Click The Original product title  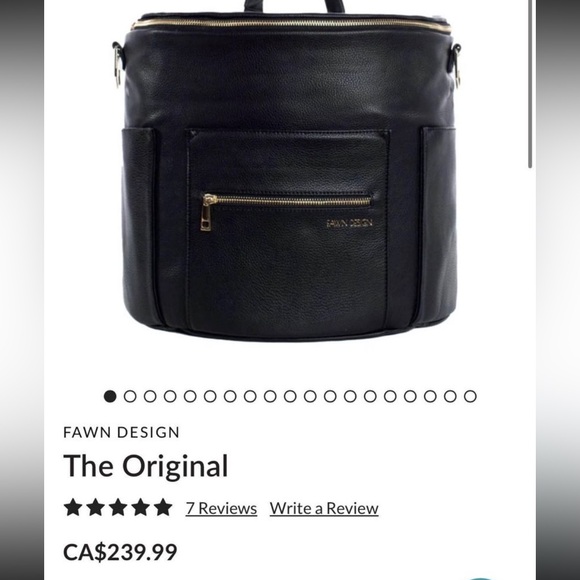point(146,466)
